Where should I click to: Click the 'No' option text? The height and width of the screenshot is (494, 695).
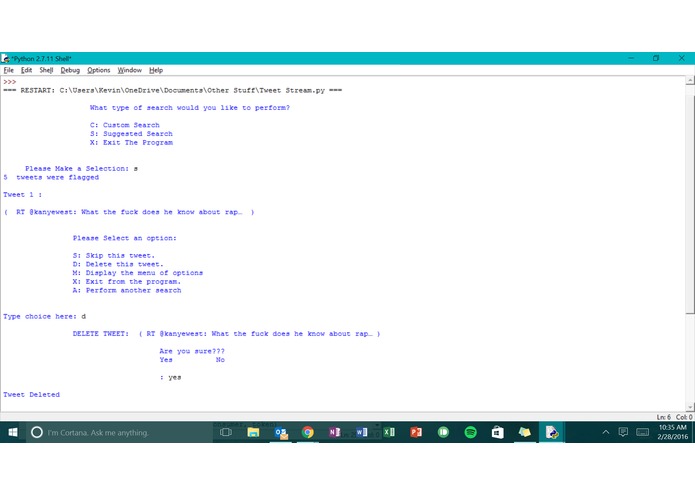(x=220, y=360)
